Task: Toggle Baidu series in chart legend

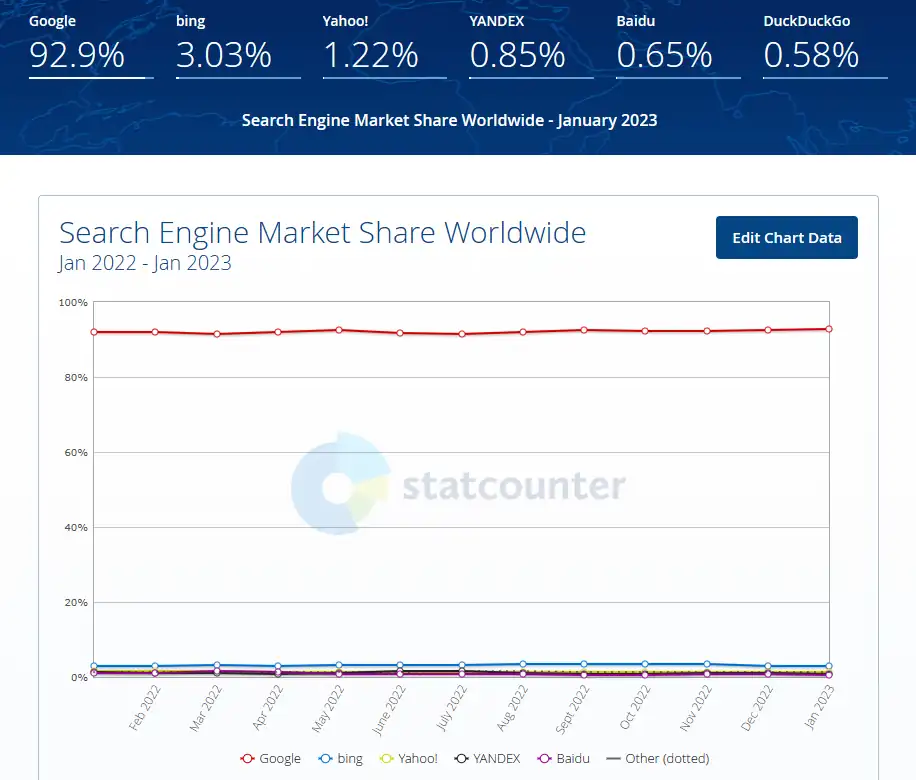Action: click(564, 758)
